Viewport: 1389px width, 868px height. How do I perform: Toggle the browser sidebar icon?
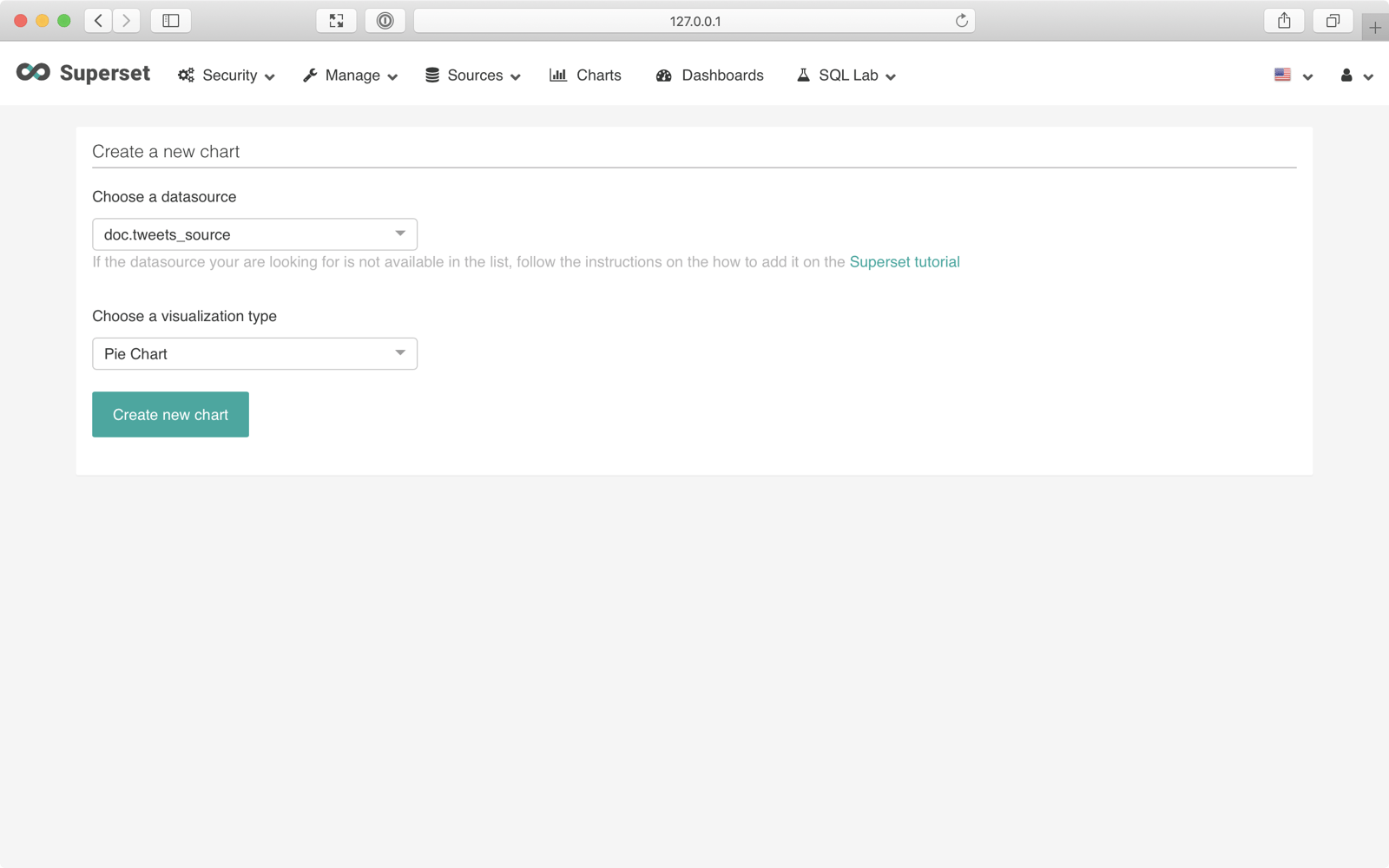(x=171, y=21)
